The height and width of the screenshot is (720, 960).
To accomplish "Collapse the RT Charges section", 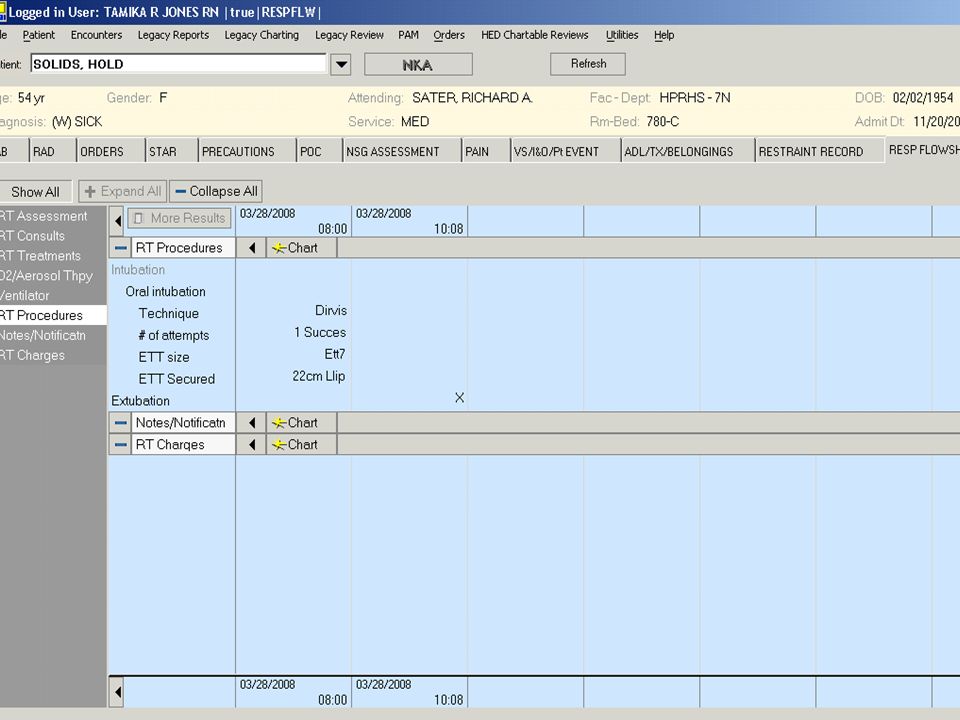I will (121, 445).
